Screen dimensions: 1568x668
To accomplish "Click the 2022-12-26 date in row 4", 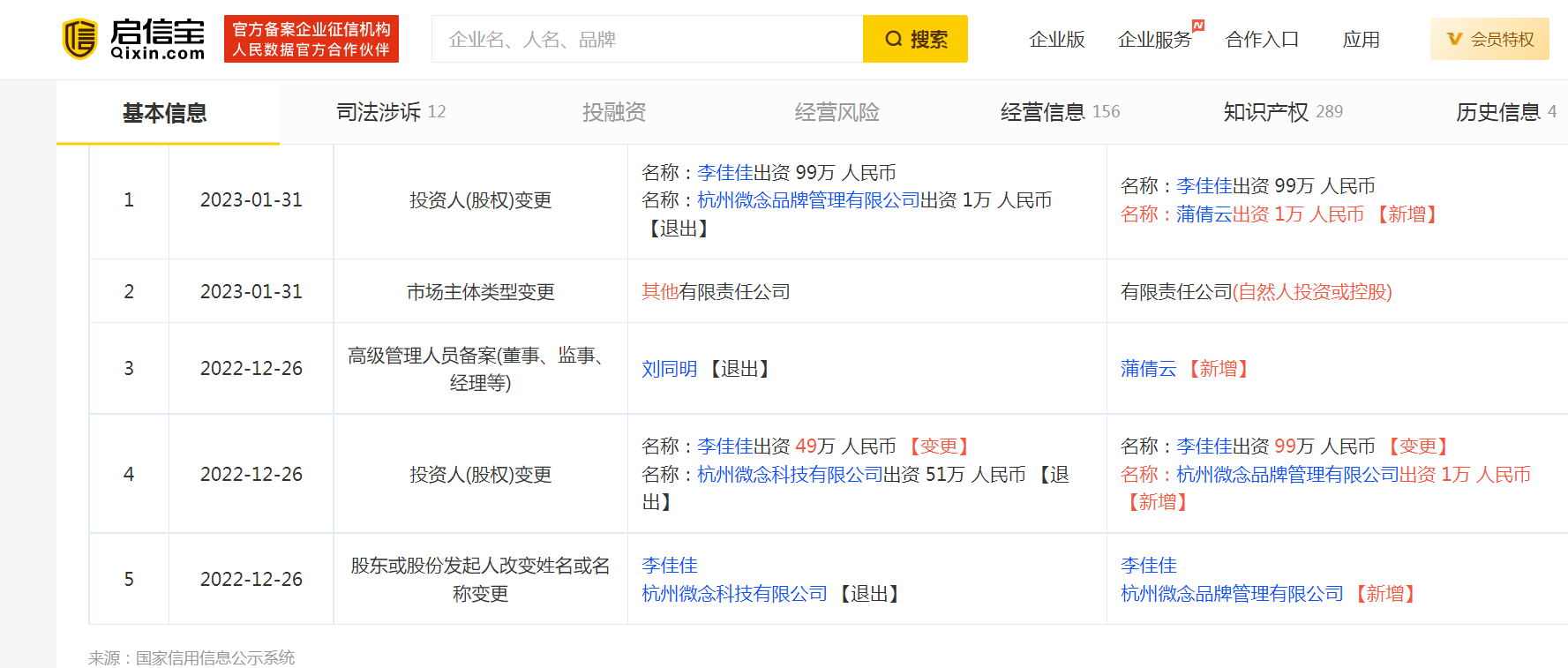I will 251,475.
